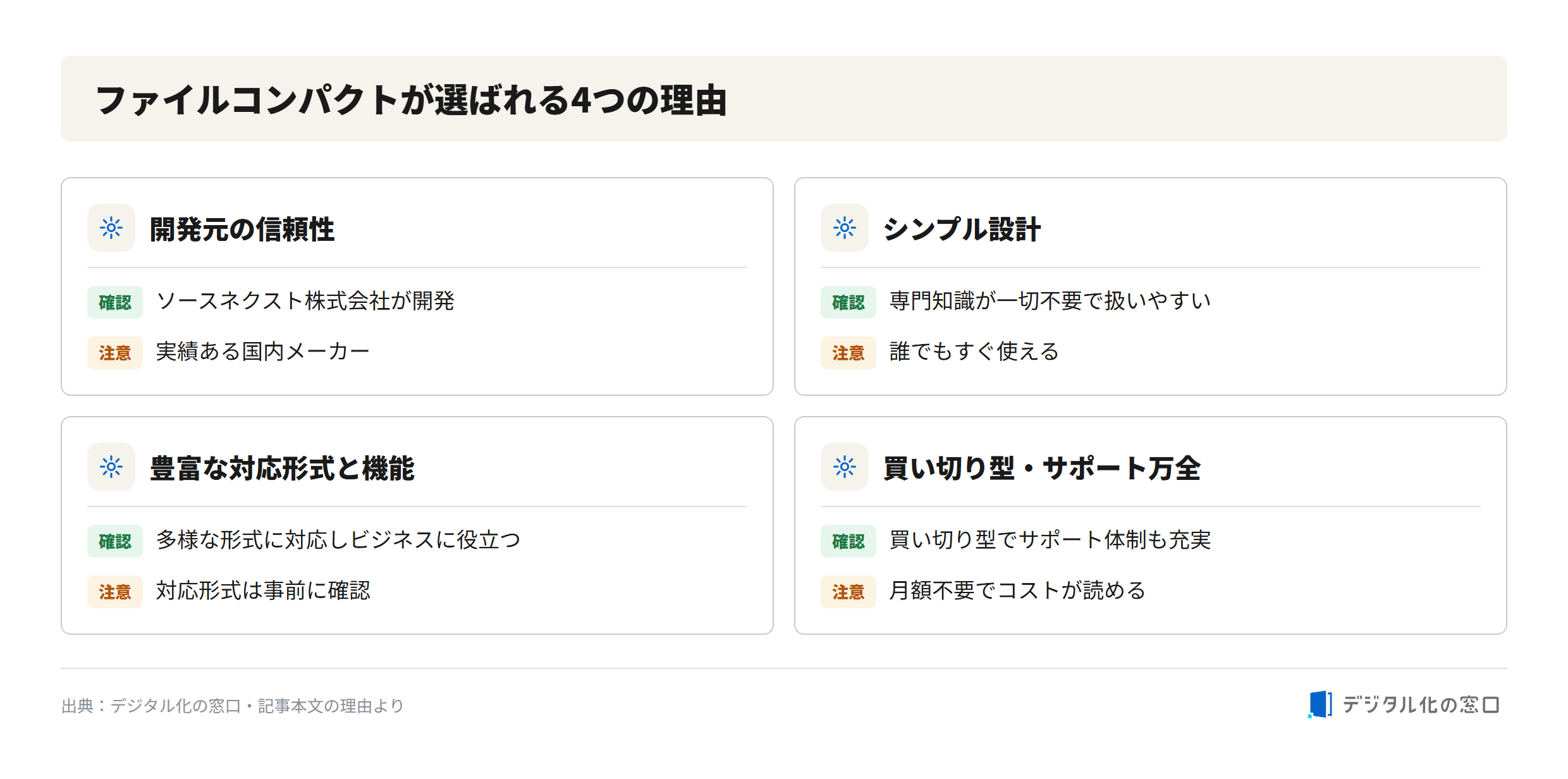
Task: Click the sun icon beside 豊富な対応形式と機能
Action: pos(111,467)
